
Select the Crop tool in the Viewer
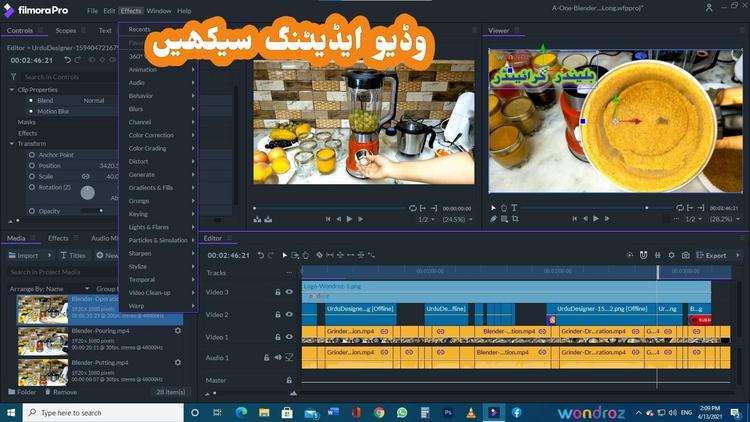pyautogui.click(x=515, y=219)
